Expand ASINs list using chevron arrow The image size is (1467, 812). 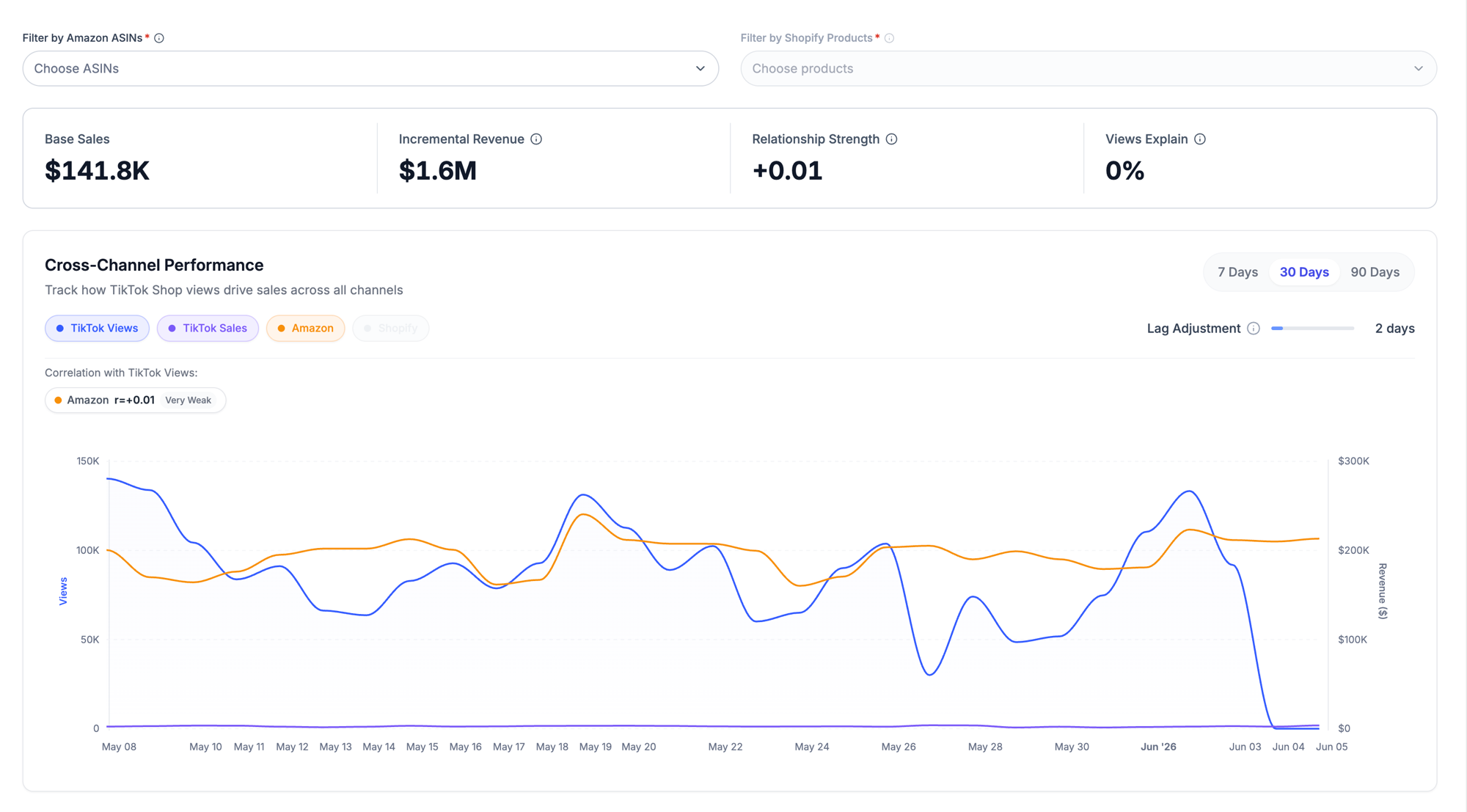click(x=700, y=68)
